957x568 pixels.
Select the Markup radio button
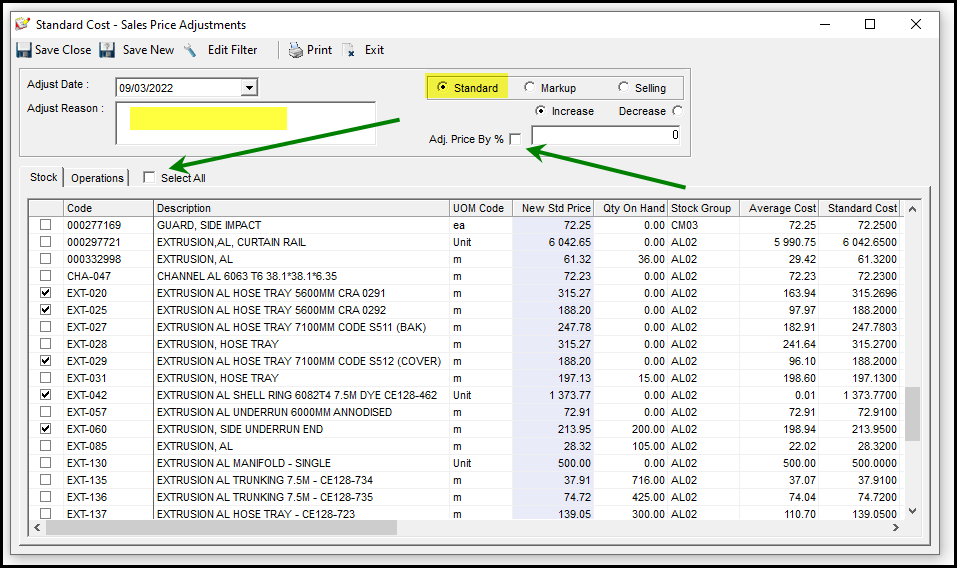(x=529, y=88)
